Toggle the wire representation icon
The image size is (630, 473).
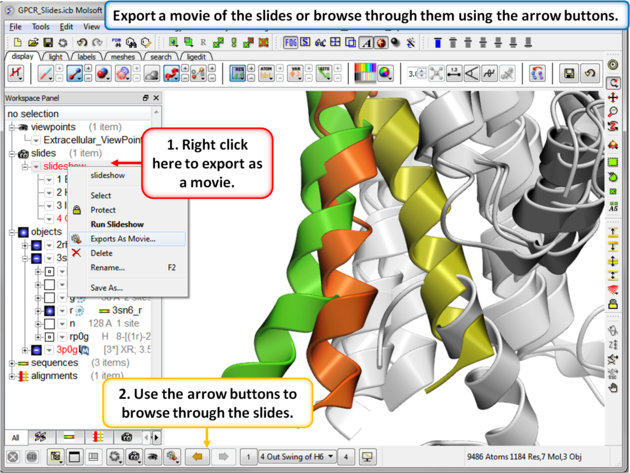[x=46, y=74]
